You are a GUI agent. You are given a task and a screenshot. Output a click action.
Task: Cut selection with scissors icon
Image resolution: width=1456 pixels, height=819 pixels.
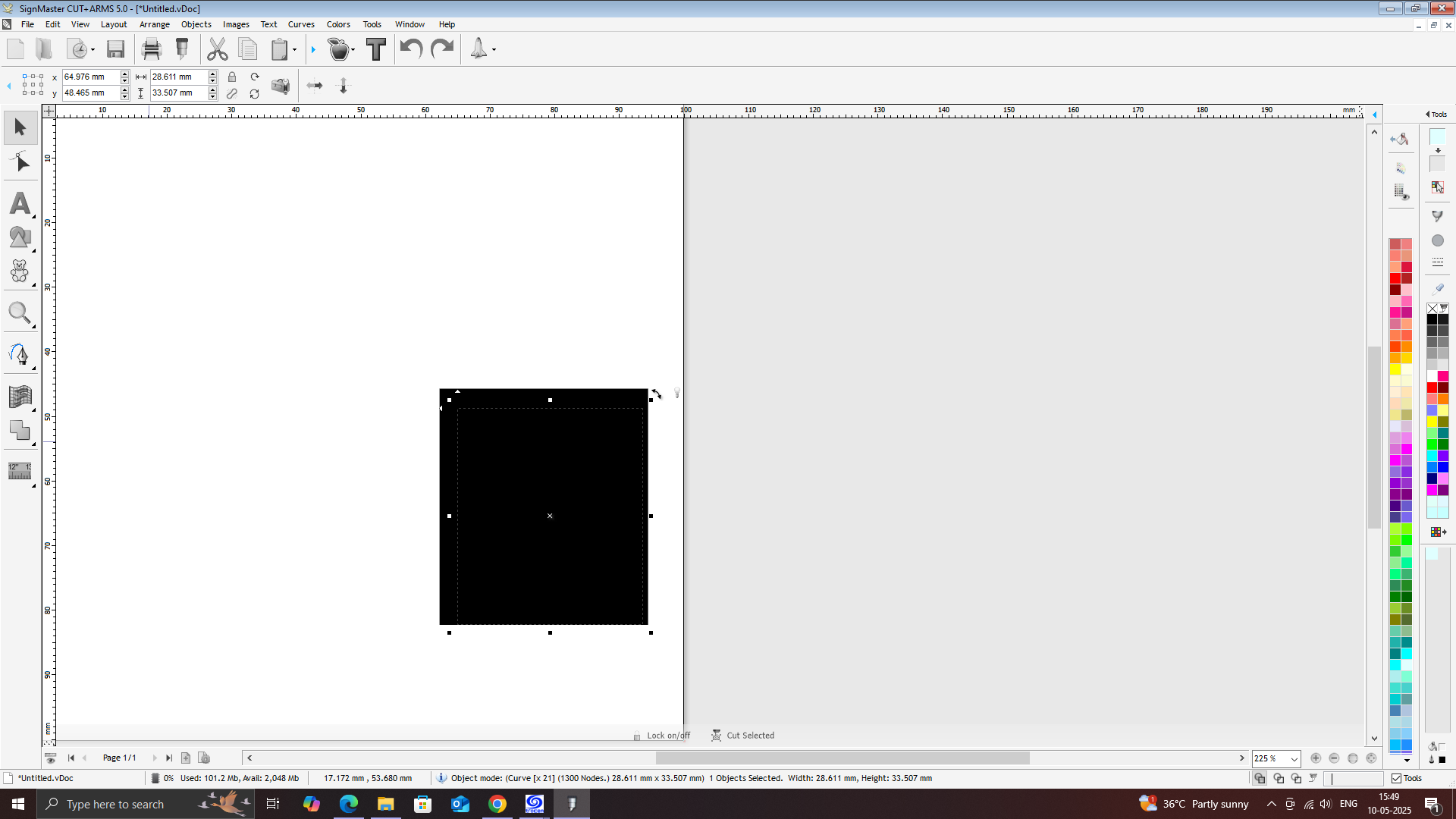pyautogui.click(x=218, y=49)
